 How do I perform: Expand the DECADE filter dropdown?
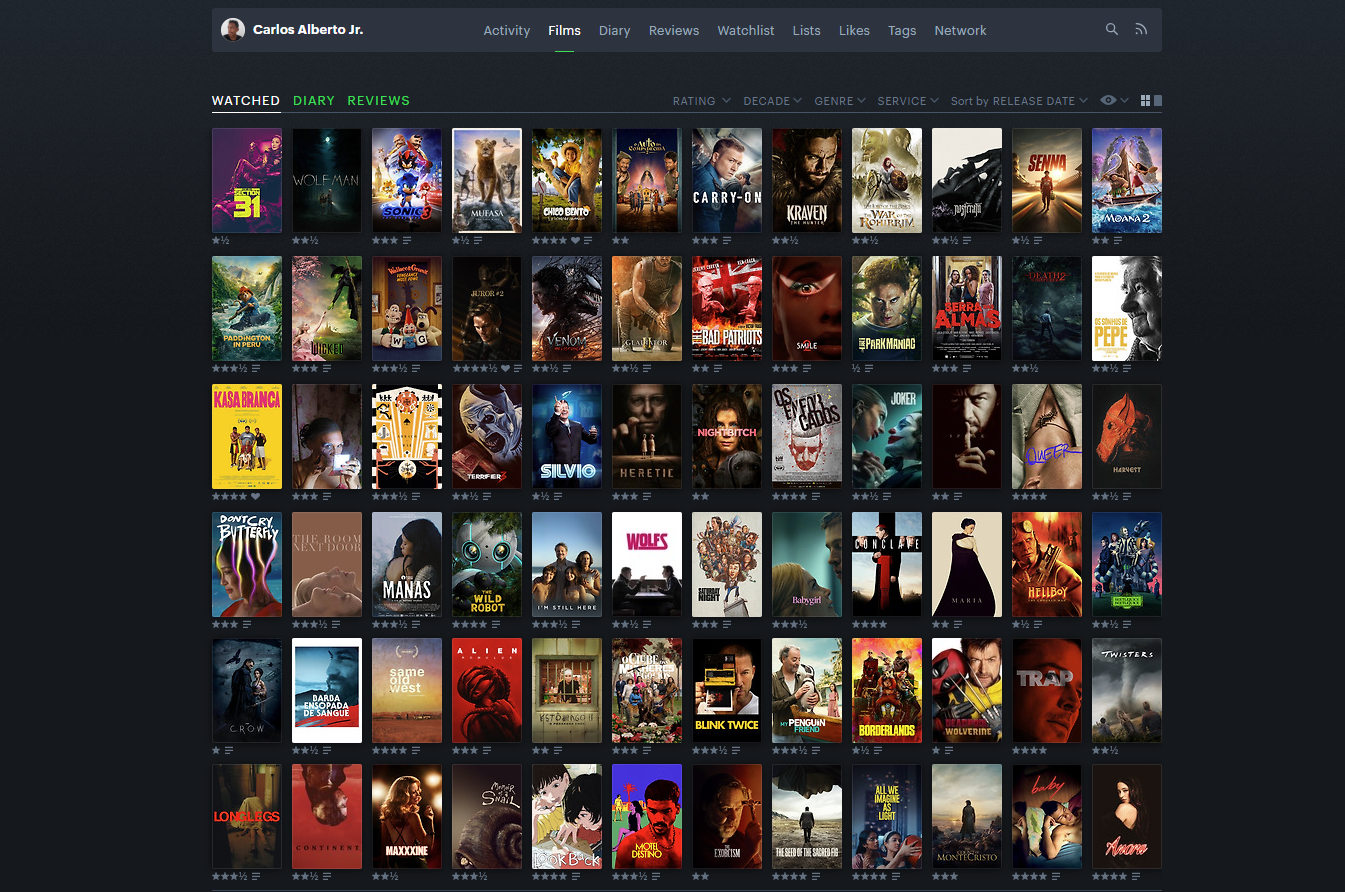pyautogui.click(x=773, y=101)
